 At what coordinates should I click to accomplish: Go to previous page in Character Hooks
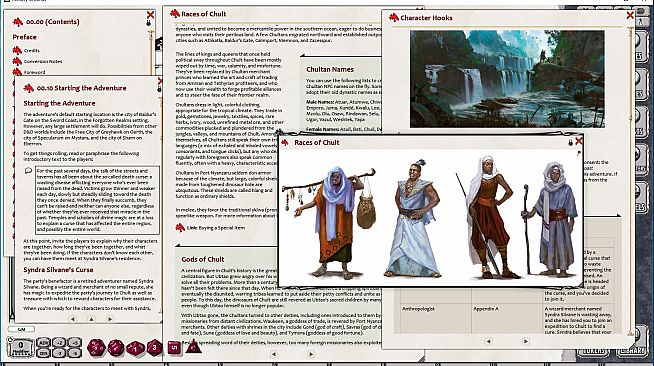pos(488,341)
